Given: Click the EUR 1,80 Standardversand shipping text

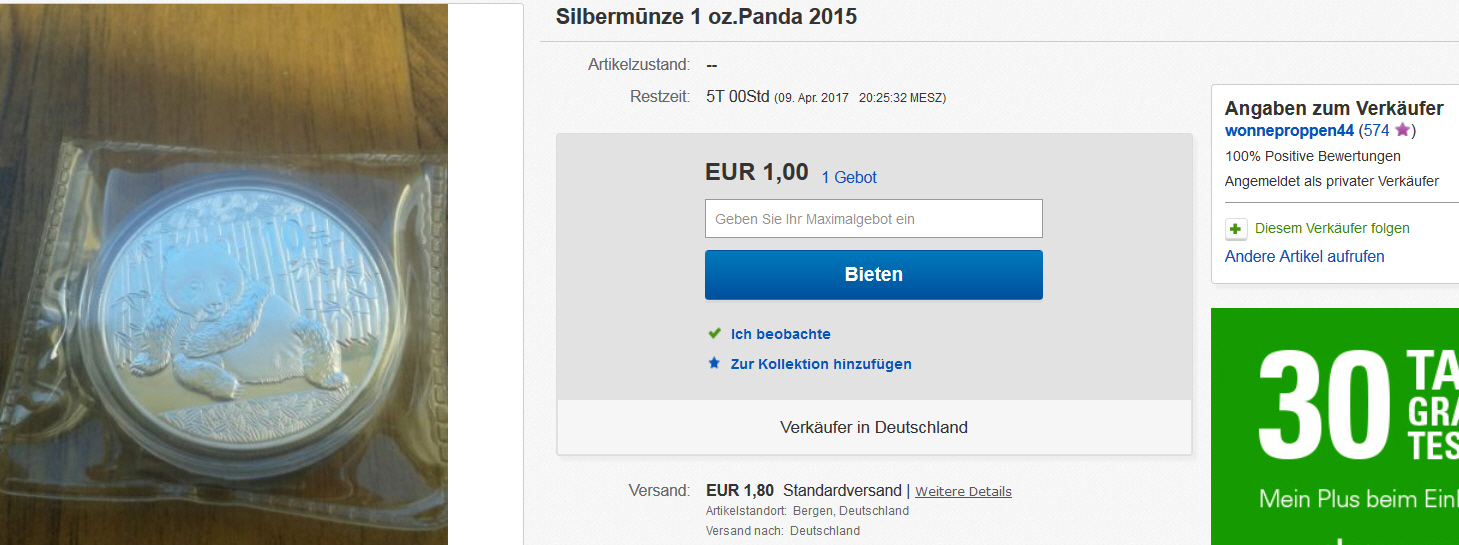Looking at the screenshot, I should pos(805,491).
